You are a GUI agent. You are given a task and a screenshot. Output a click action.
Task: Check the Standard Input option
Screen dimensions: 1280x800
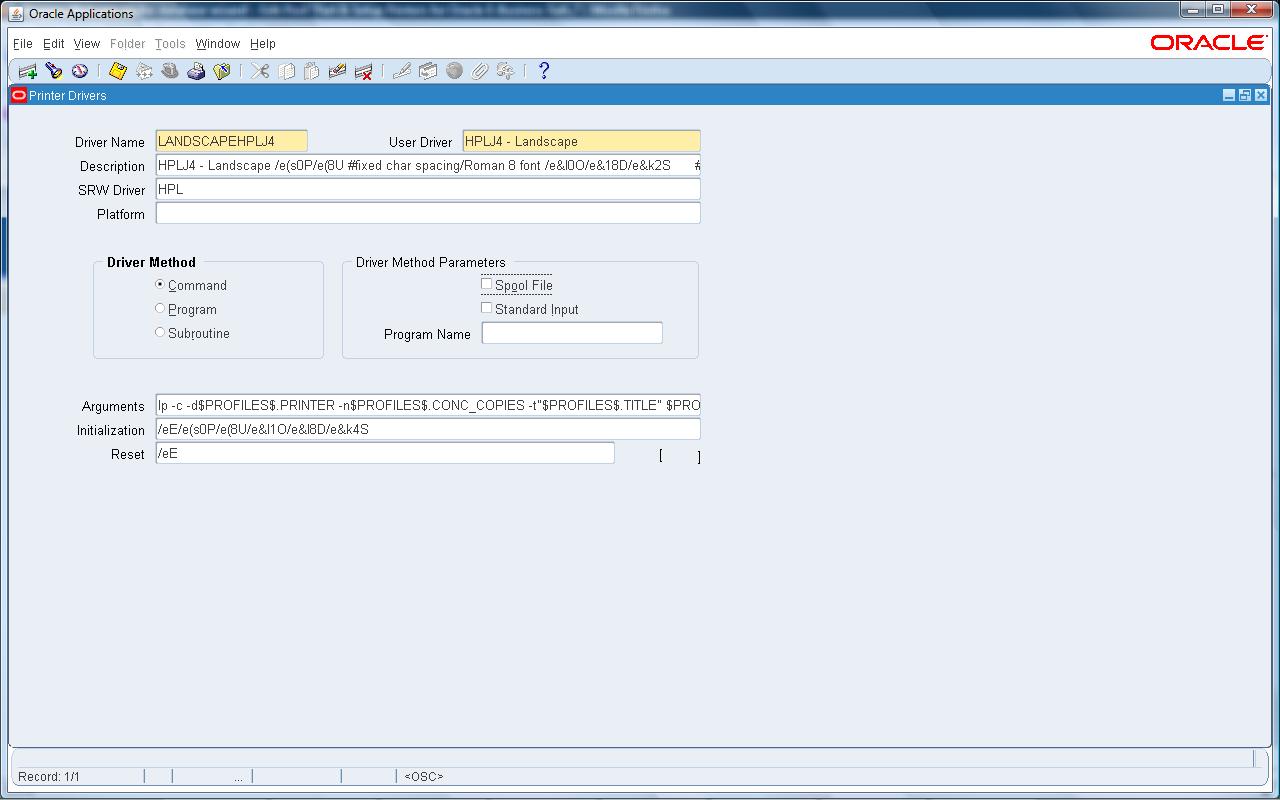click(487, 308)
